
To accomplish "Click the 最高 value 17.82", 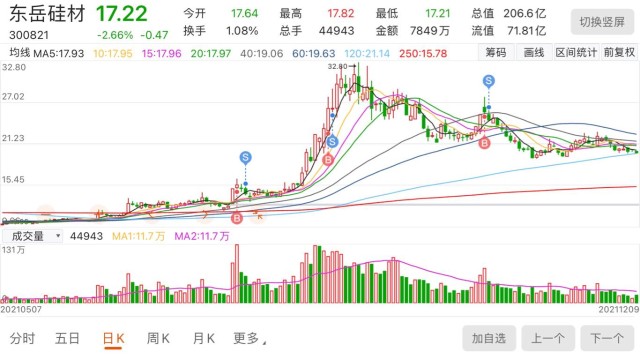I will pos(340,13).
